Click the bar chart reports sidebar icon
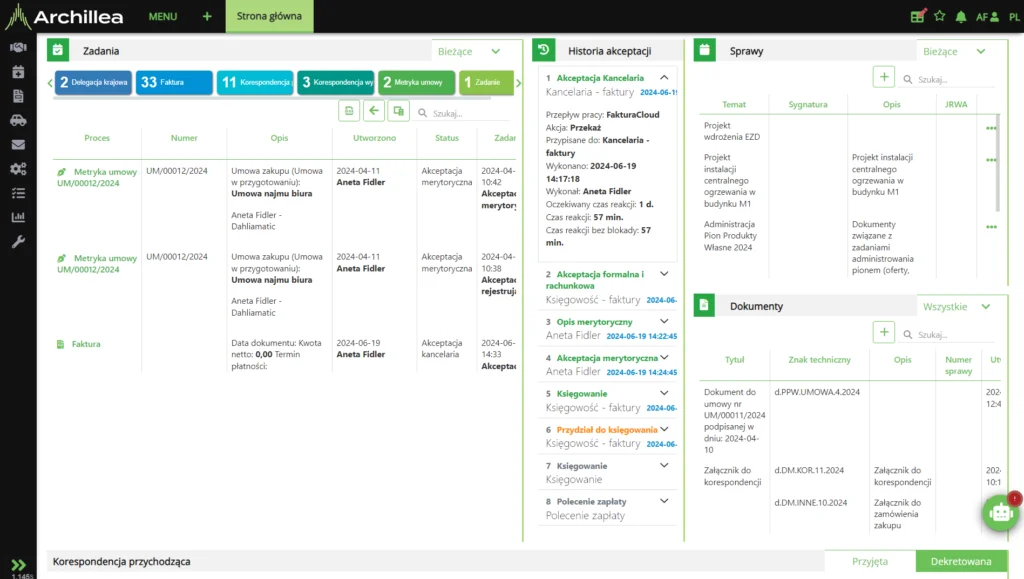The height and width of the screenshot is (579, 1024). pyautogui.click(x=17, y=217)
